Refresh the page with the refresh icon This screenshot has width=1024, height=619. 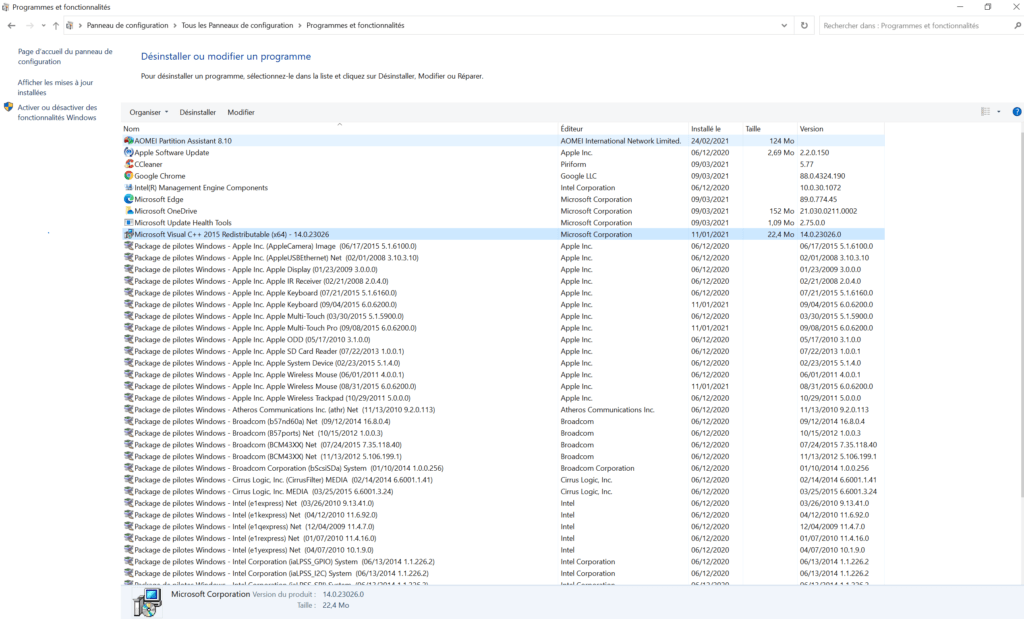pyautogui.click(x=805, y=27)
